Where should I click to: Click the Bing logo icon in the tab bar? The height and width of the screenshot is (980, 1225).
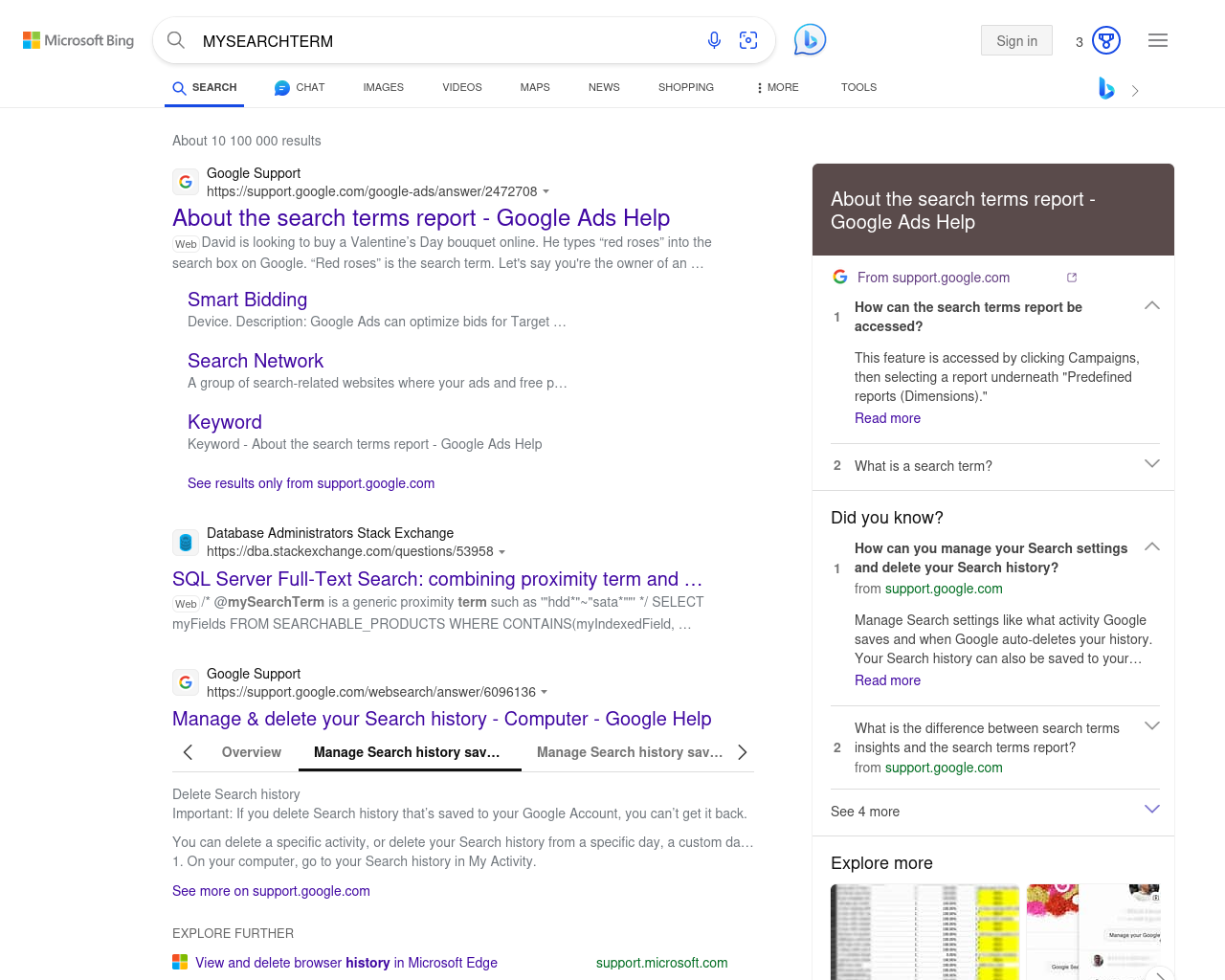pyautogui.click(x=1106, y=88)
